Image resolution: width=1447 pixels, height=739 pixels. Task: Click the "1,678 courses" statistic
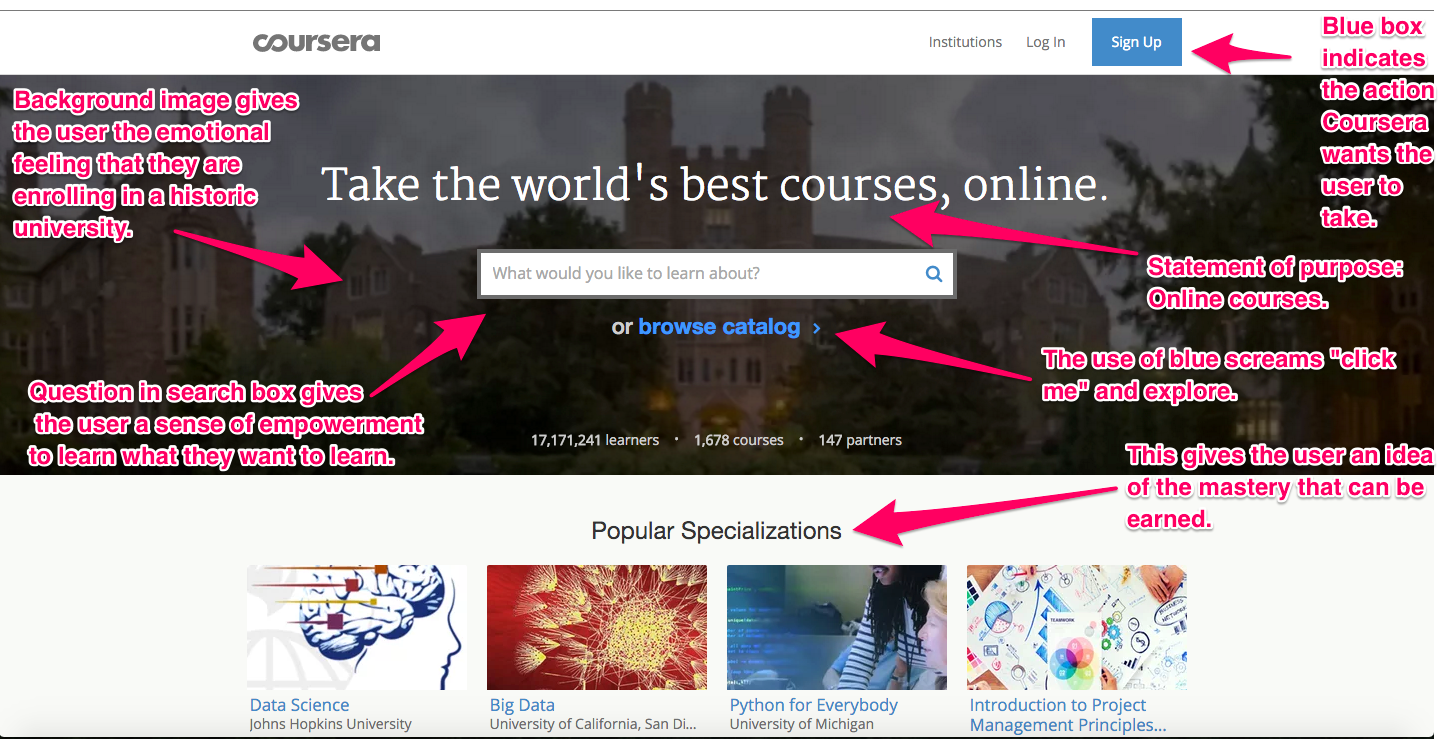point(738,440)
